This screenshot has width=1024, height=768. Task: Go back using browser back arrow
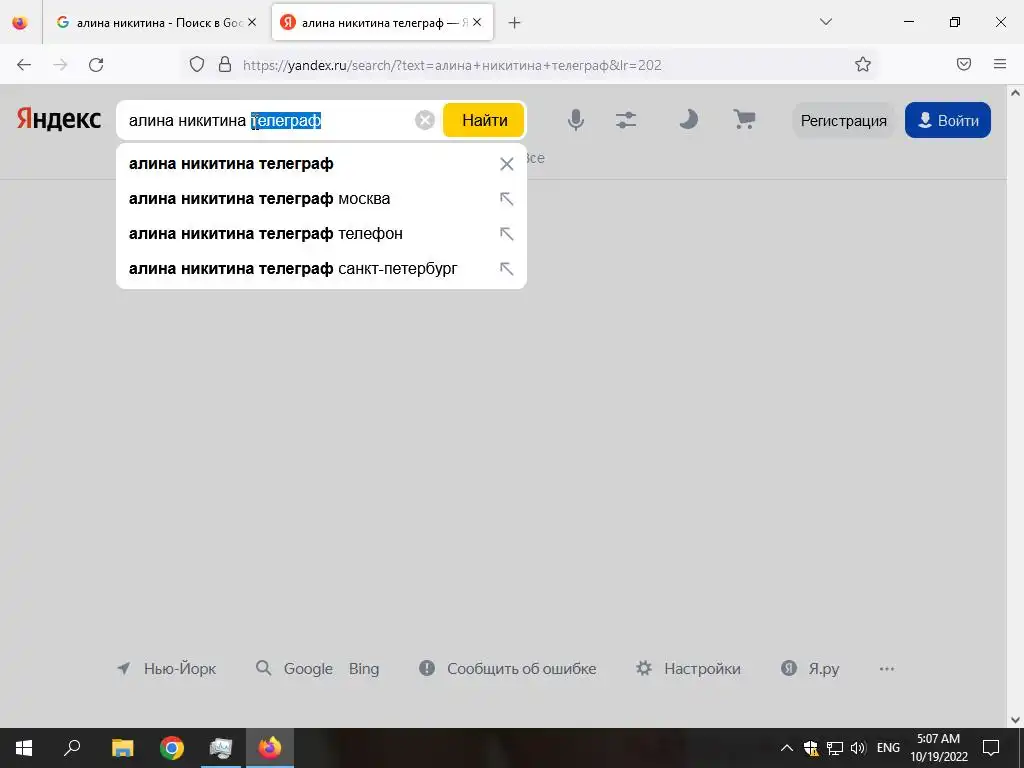click(x=24, y=65)
